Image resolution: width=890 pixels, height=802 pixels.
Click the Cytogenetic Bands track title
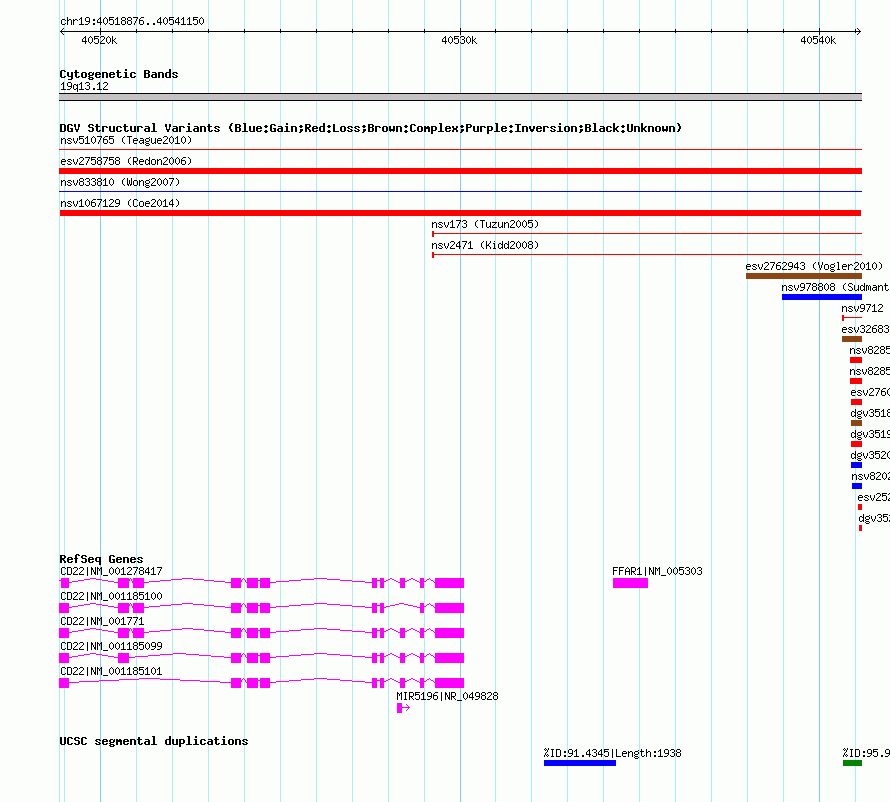point(119,74)
